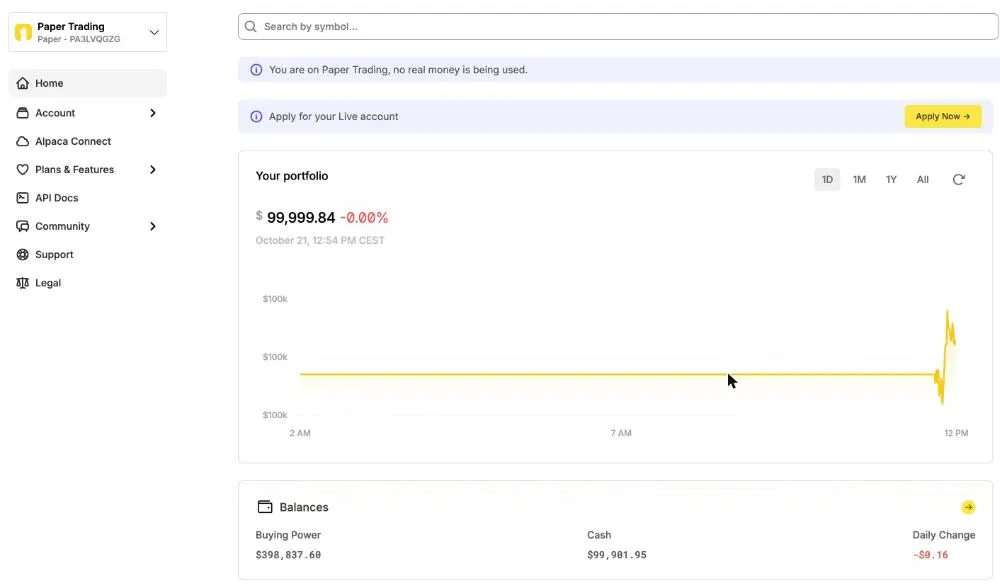Click the 7 AM axis label

[x=621, y=433]
